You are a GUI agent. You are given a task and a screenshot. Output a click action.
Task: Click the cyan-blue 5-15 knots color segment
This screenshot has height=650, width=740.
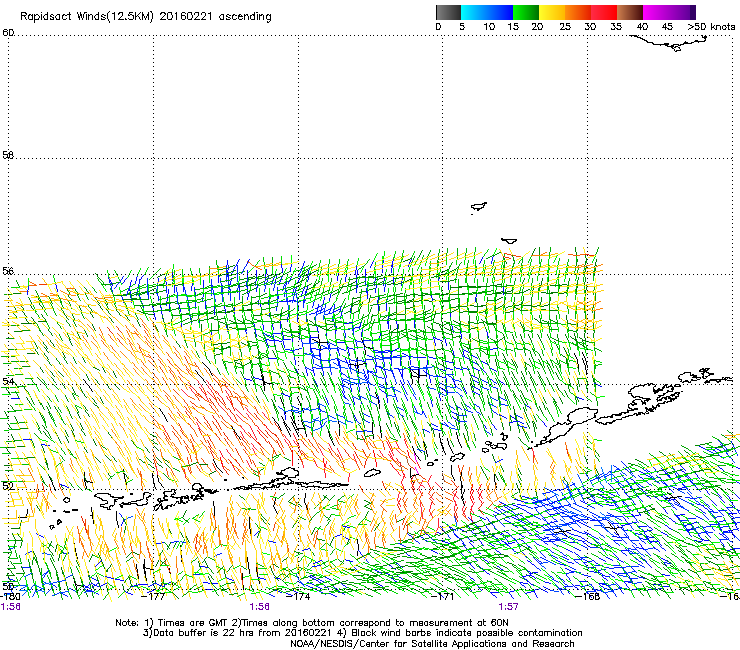(x=487, y=12)
